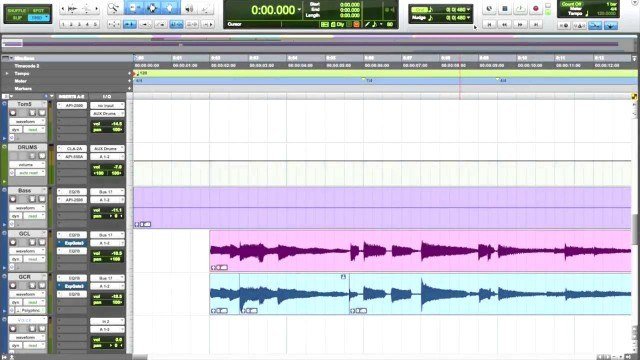Image resolution: width=640 pixels, height=360 pixels.
Task: Select the Scrubber tool
Action: pyautogui.click(x=190, y=9)
